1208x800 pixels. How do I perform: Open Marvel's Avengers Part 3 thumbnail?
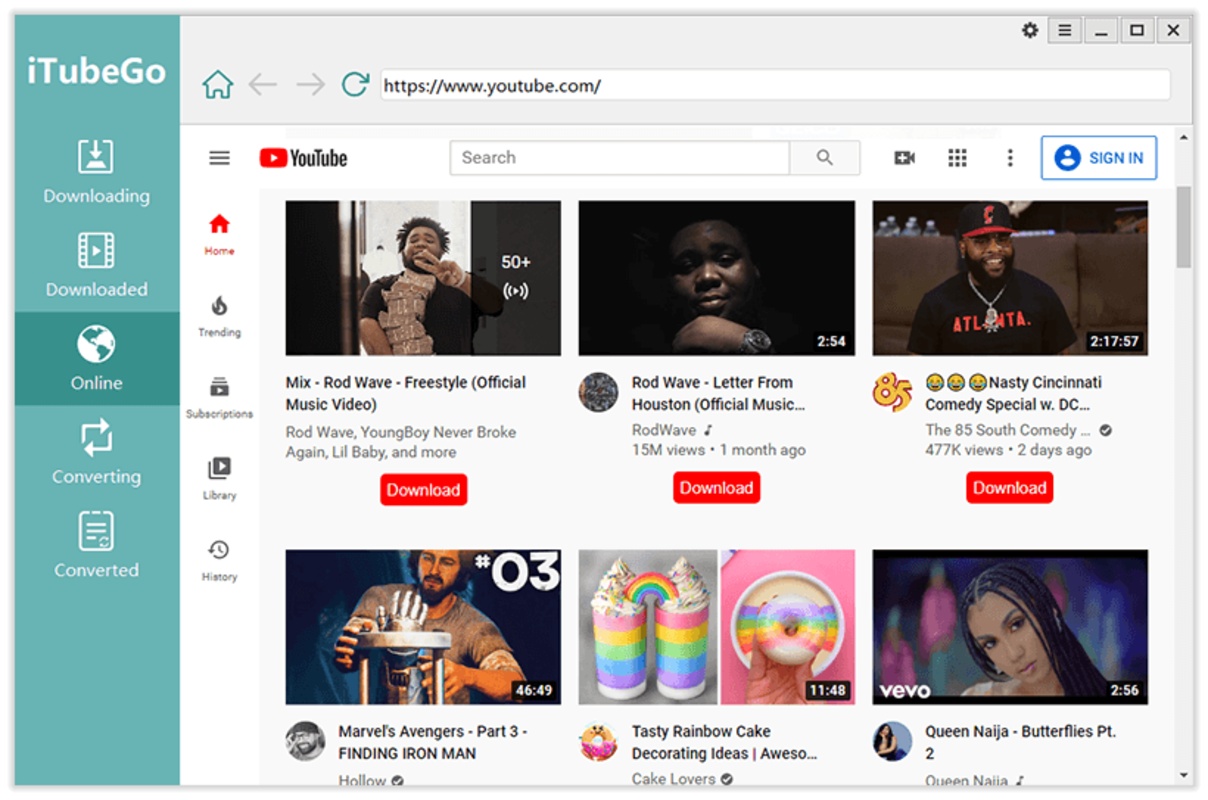[423, 627]
